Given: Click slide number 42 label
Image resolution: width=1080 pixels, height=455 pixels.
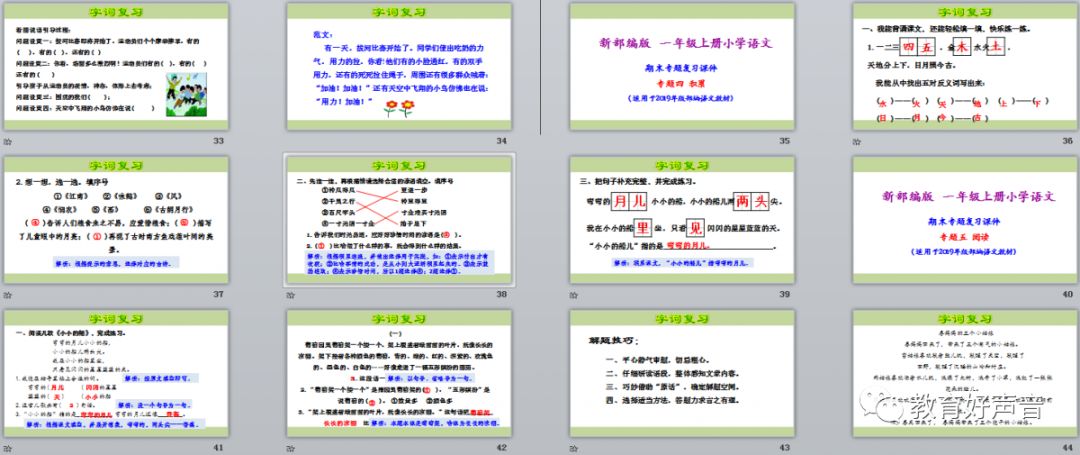Looking at the screenshot, I should [502, 448].
